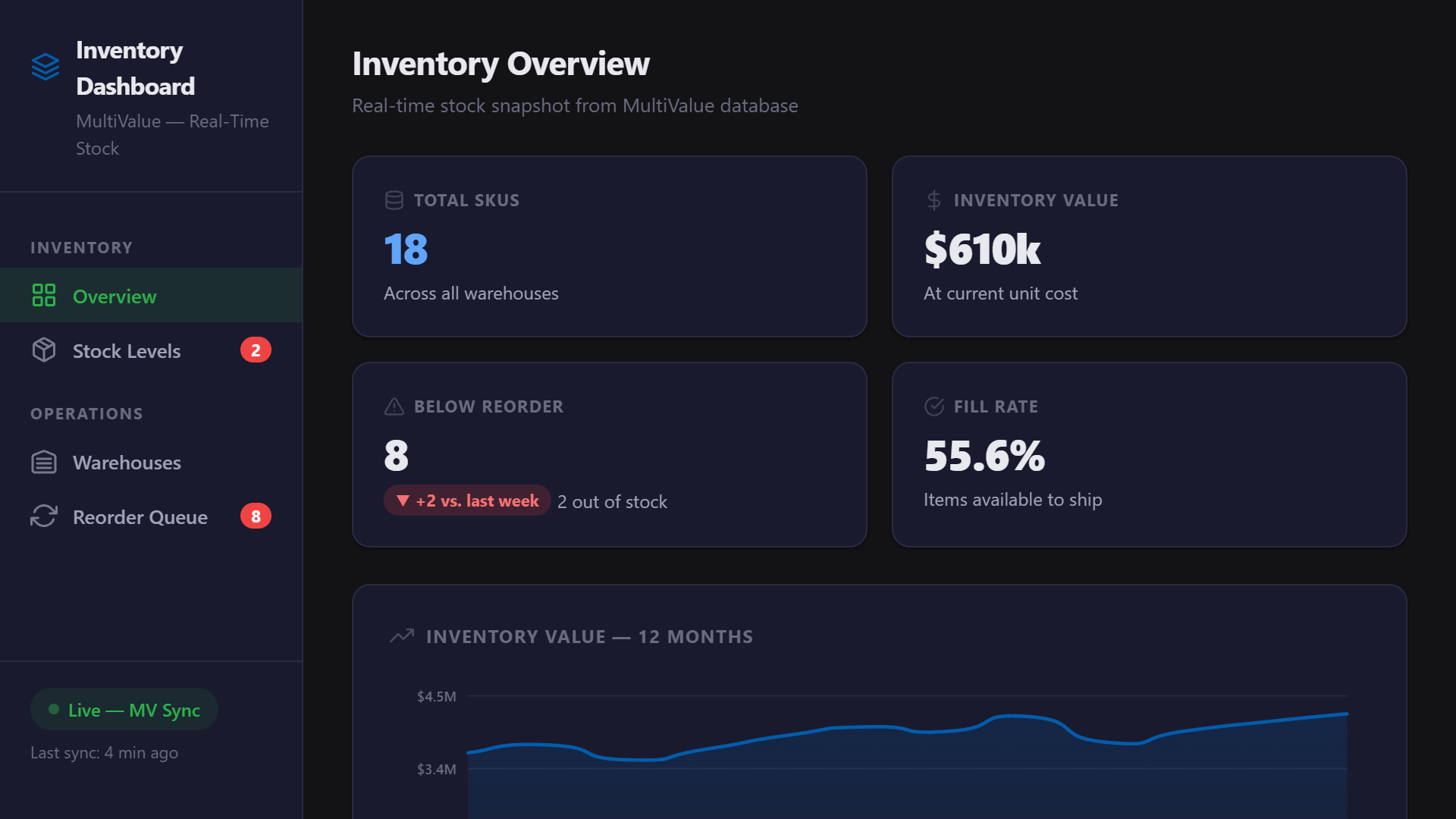Click the Warehouses sidebar entry

point(127,462)
